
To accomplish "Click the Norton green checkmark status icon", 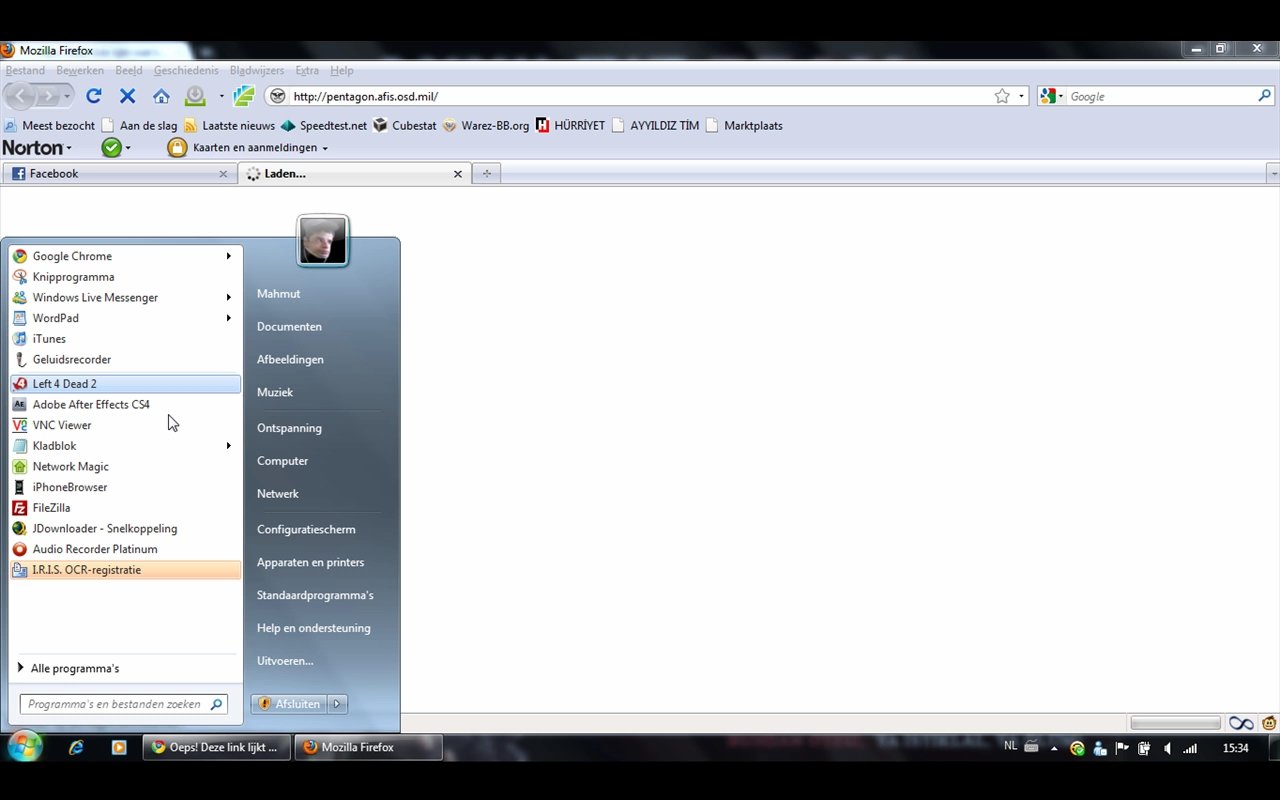I will coord(111,148).
